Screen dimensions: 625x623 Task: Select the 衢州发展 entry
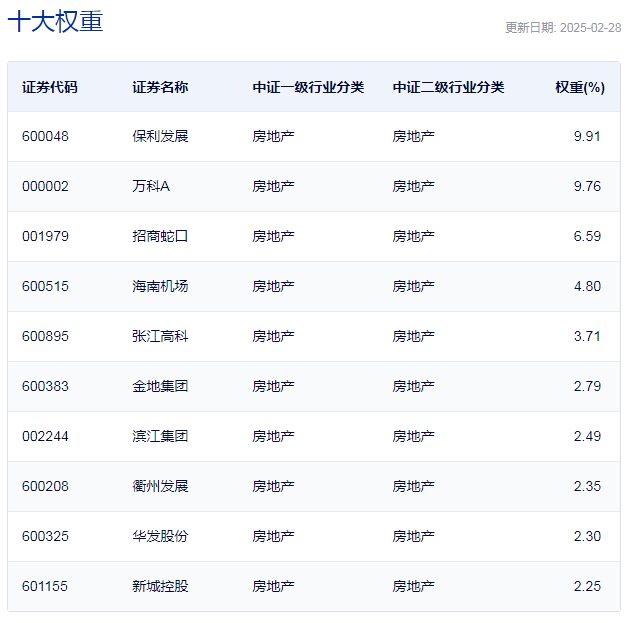coord(160,486)
